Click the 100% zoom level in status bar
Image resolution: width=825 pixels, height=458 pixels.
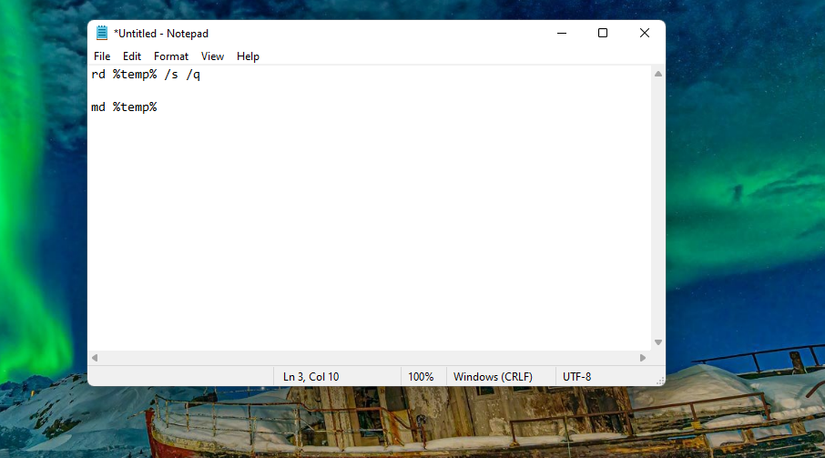tap(420, 377)
